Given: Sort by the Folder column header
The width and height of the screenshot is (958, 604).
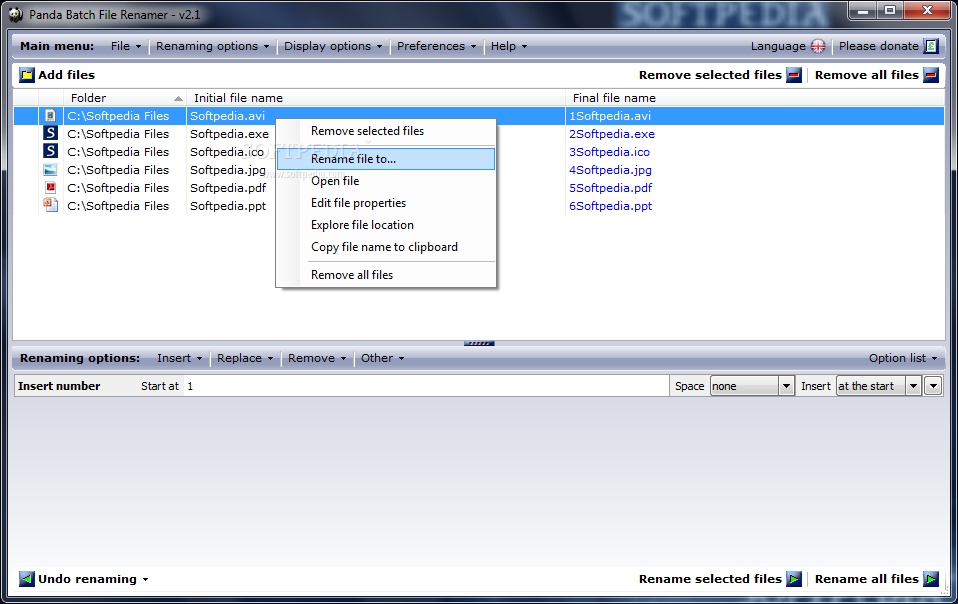Looking at the screenshot, I should coord(125,98).
